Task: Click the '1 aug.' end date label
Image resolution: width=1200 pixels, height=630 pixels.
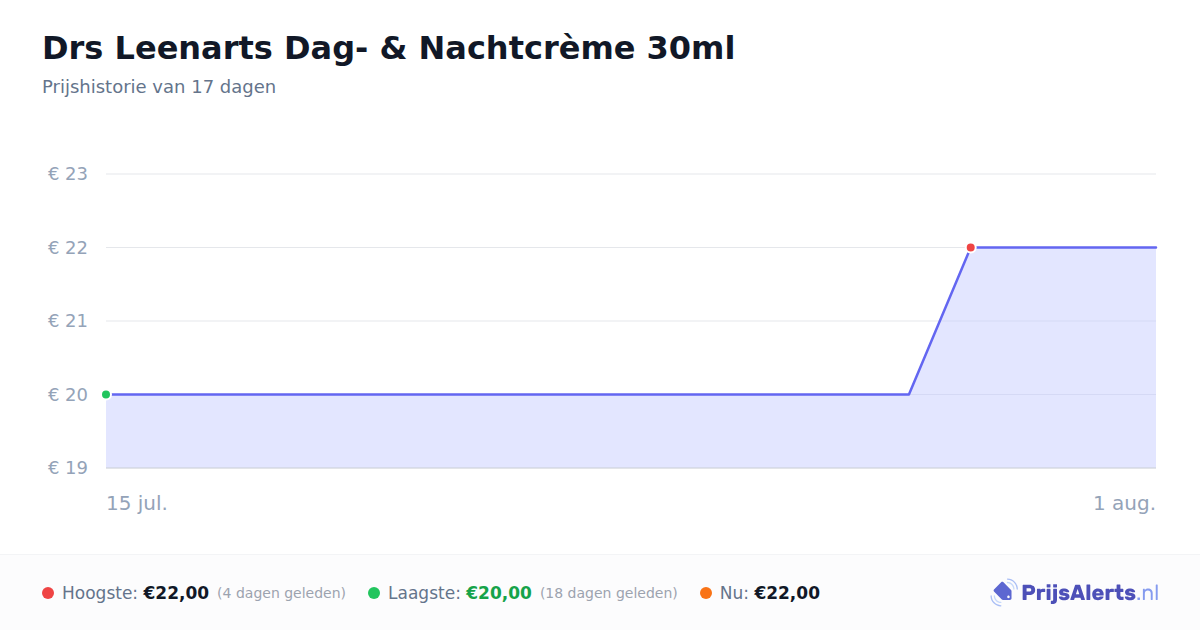Action: pos(1124,503)
